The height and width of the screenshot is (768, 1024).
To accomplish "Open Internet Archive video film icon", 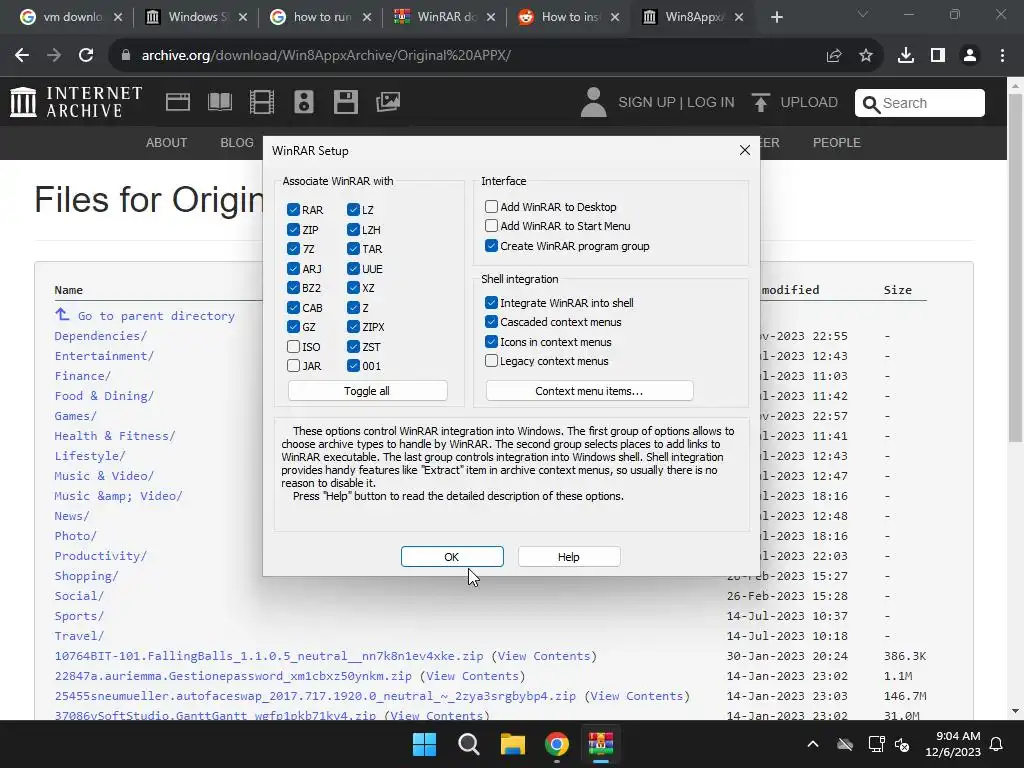I will point(261,102).
